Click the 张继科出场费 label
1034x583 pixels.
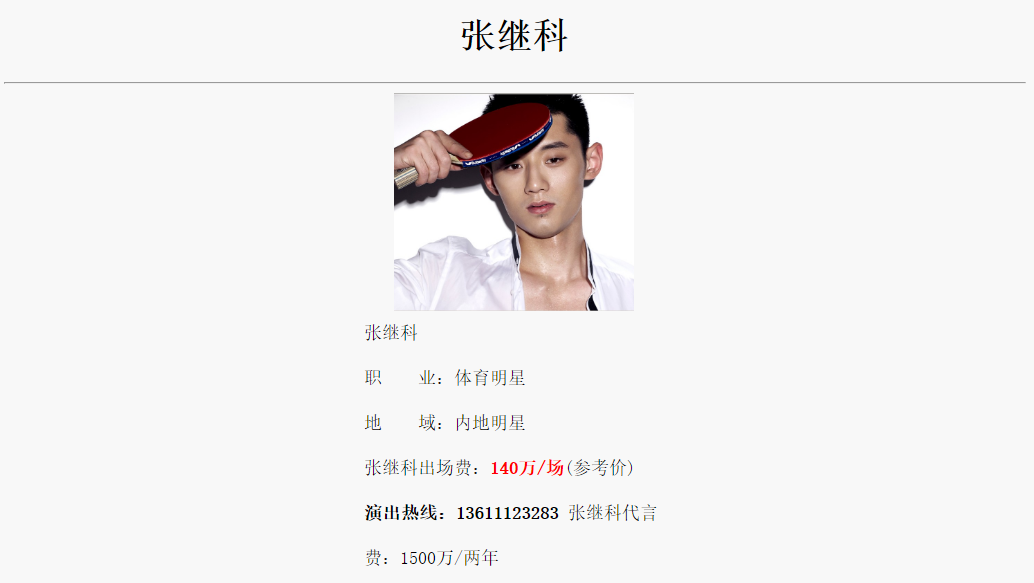418,468
